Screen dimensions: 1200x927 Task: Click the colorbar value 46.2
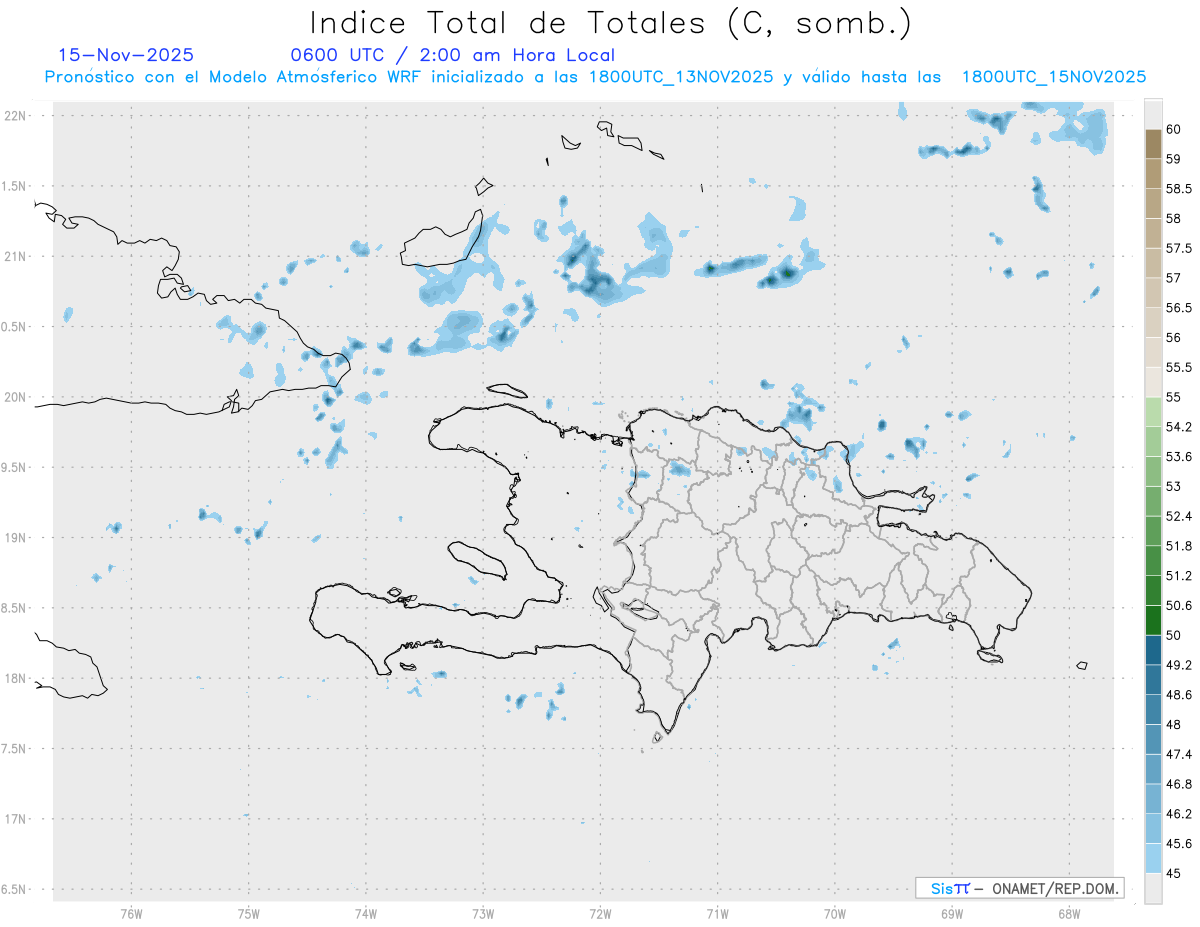[x=1179, y=813]
